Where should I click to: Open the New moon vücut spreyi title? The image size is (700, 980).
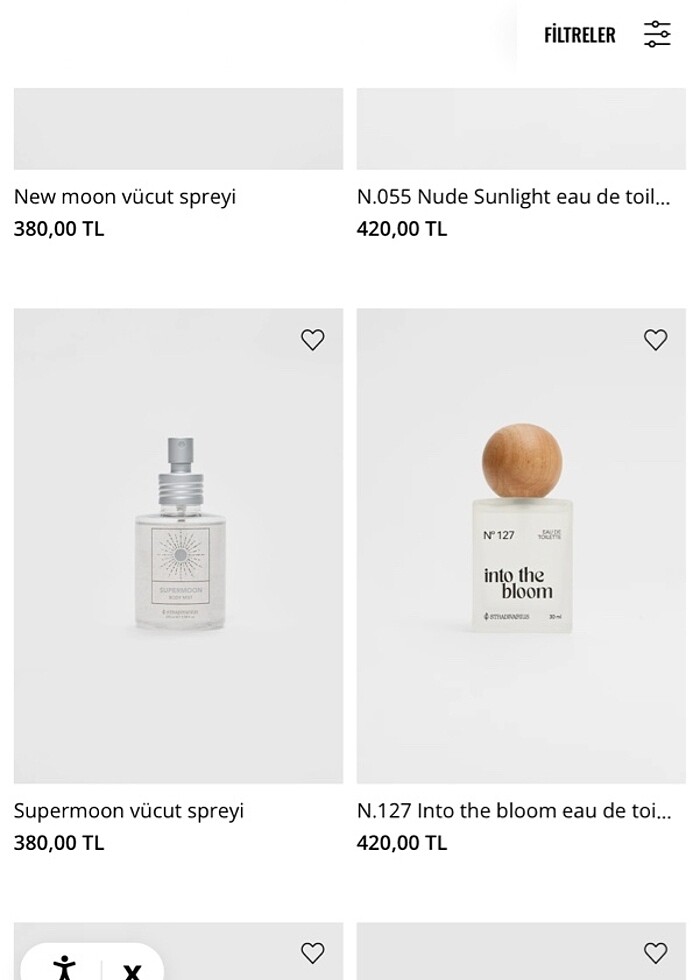[x=125, y=197]
